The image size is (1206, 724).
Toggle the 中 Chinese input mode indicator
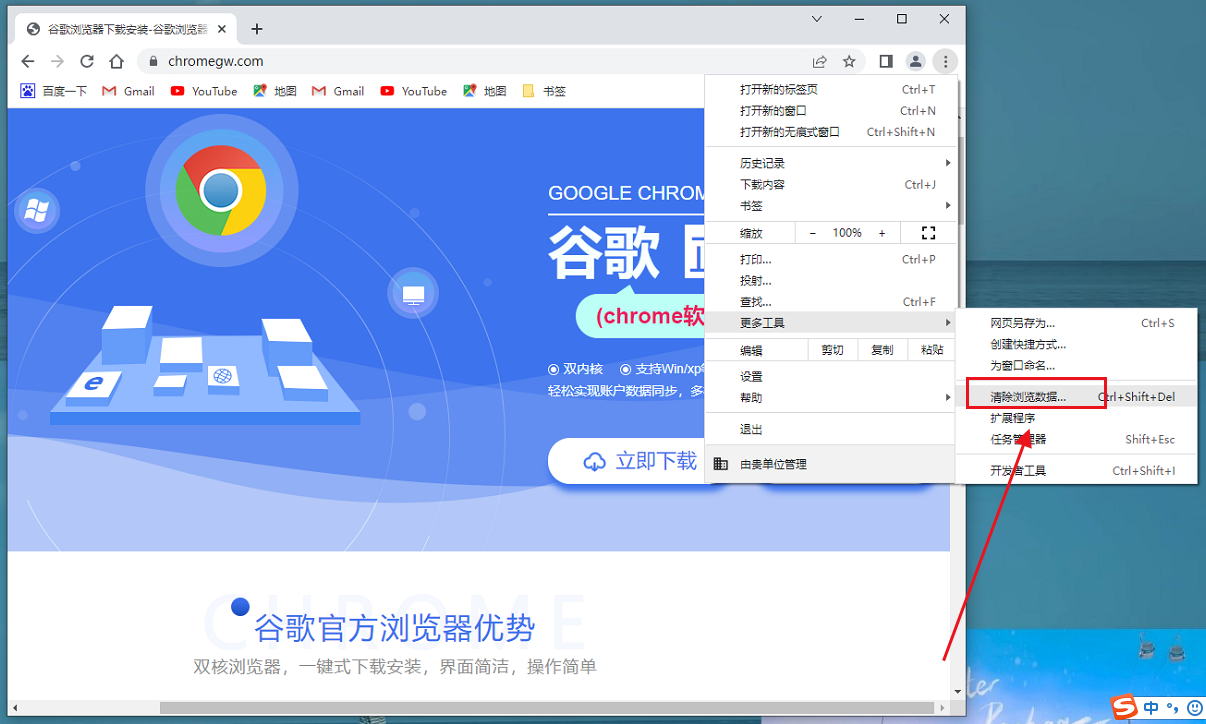click(1151, 709)
